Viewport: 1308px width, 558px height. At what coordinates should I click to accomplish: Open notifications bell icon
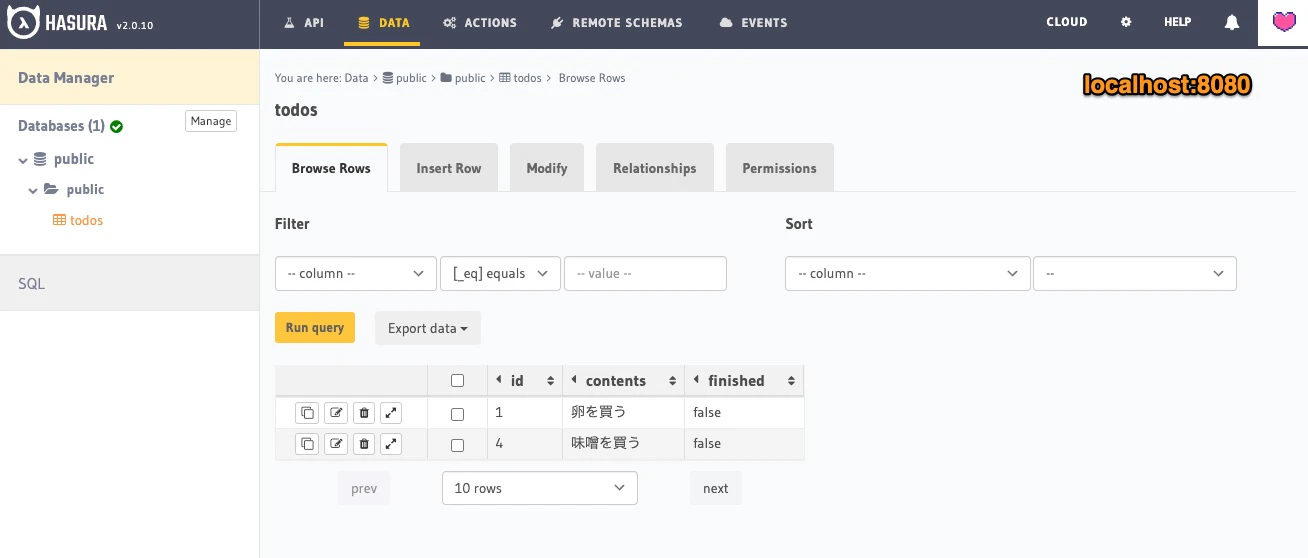coord(1232,22)
